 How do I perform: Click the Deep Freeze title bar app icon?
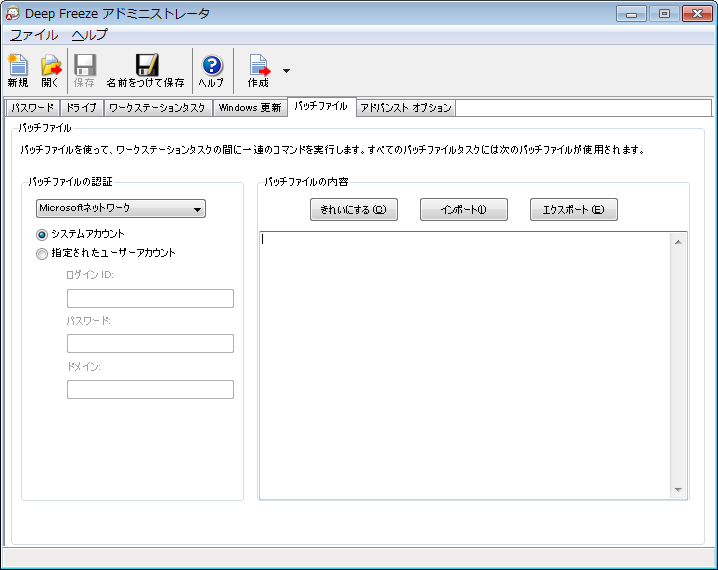13,13
